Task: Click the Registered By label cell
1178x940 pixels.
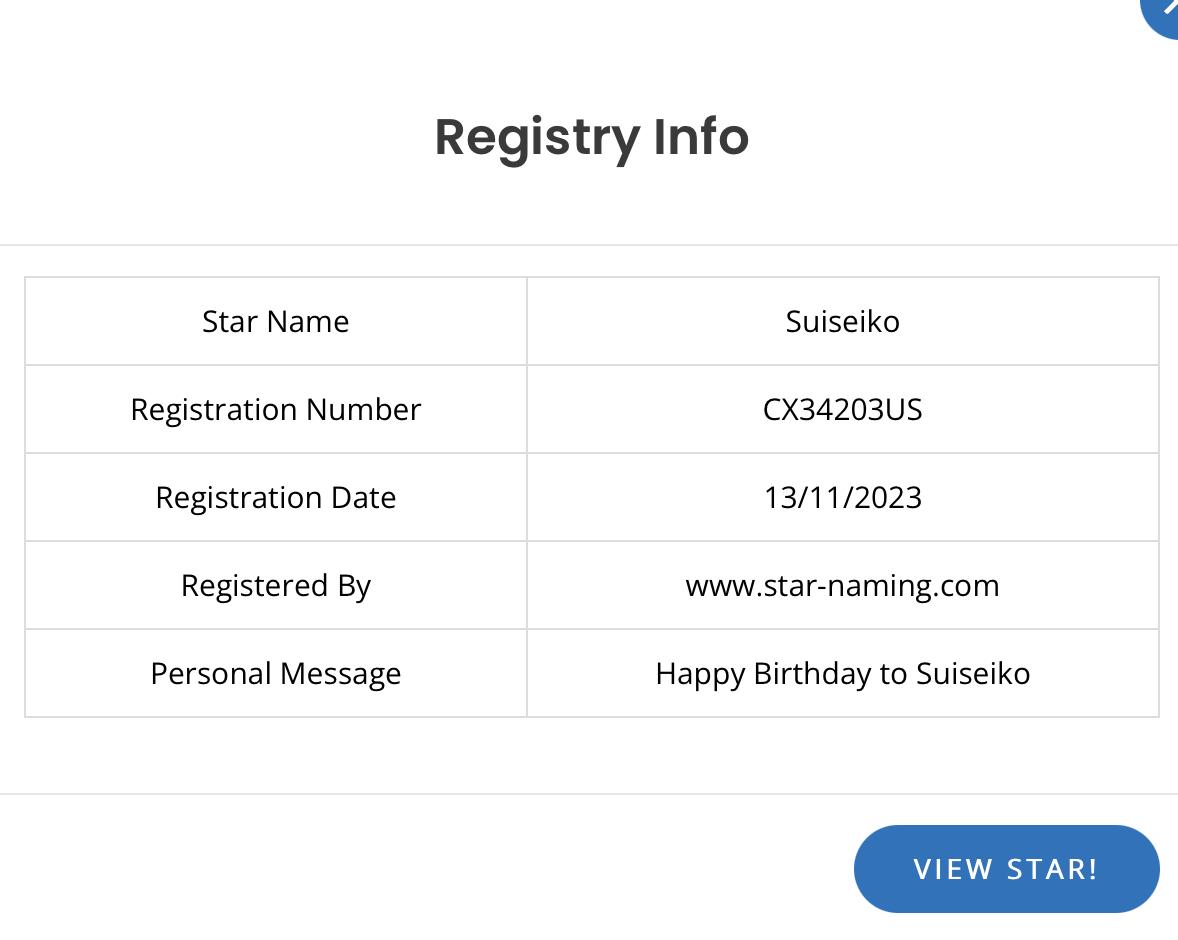Action: pyautogui.click(x=276, y=585)
